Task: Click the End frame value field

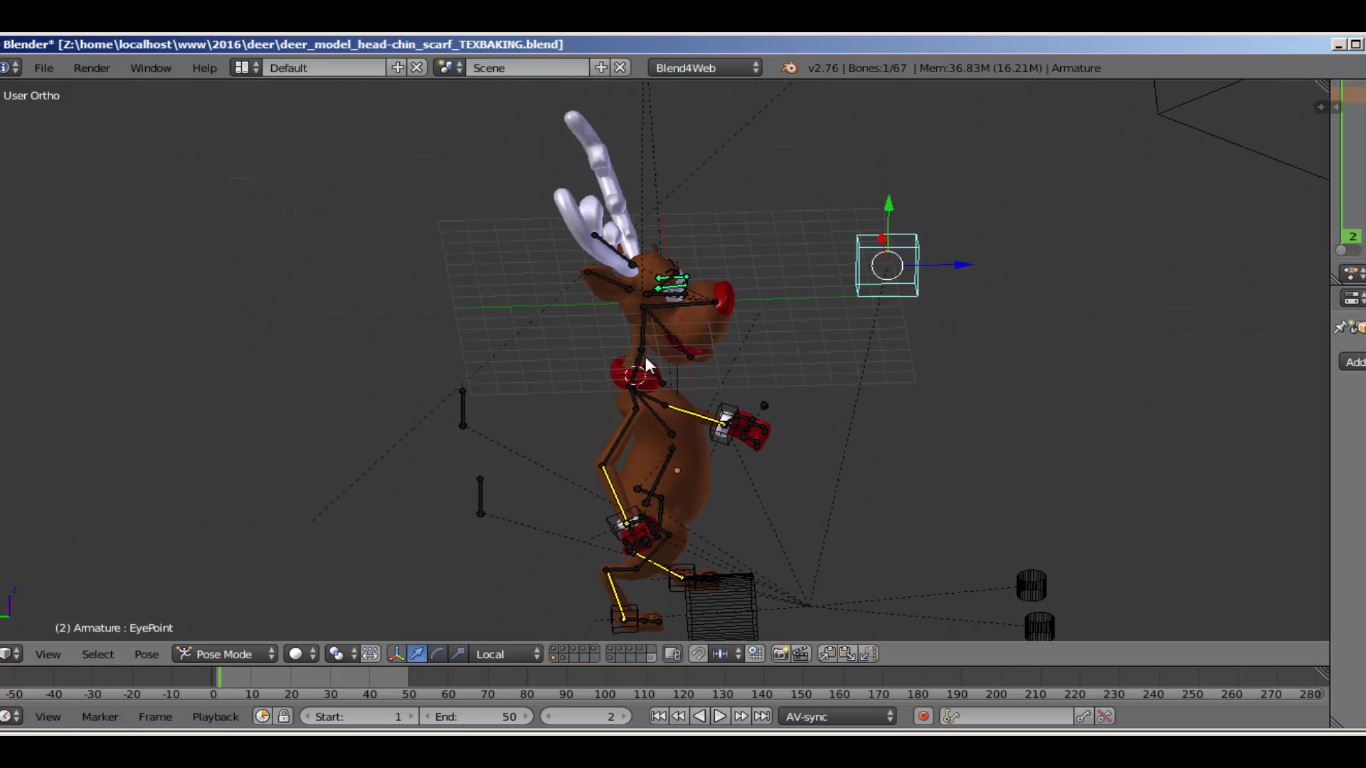Action: coord(476,717)
